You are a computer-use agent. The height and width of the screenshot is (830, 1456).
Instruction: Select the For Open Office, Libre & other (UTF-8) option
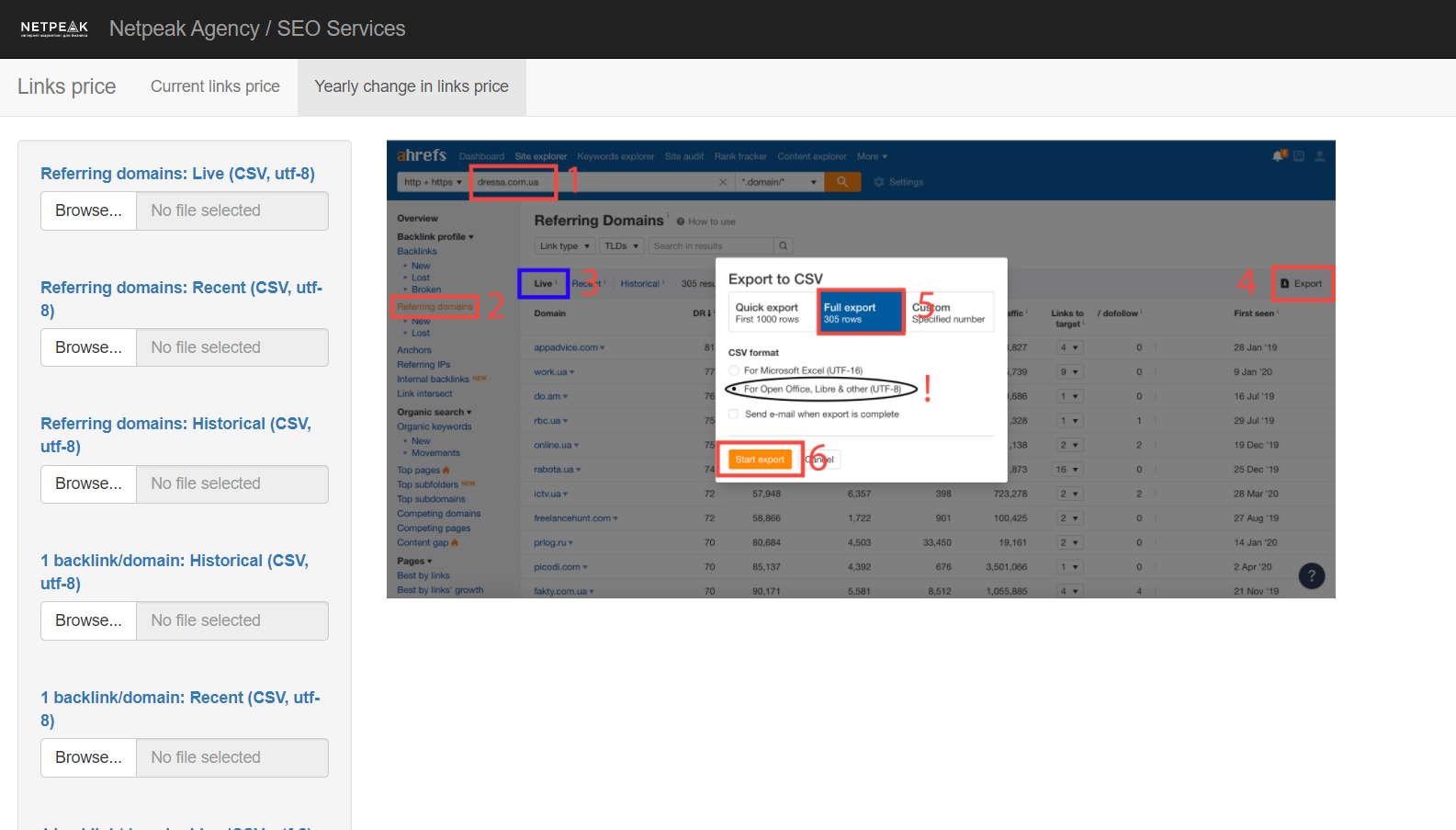click(734, 389)
